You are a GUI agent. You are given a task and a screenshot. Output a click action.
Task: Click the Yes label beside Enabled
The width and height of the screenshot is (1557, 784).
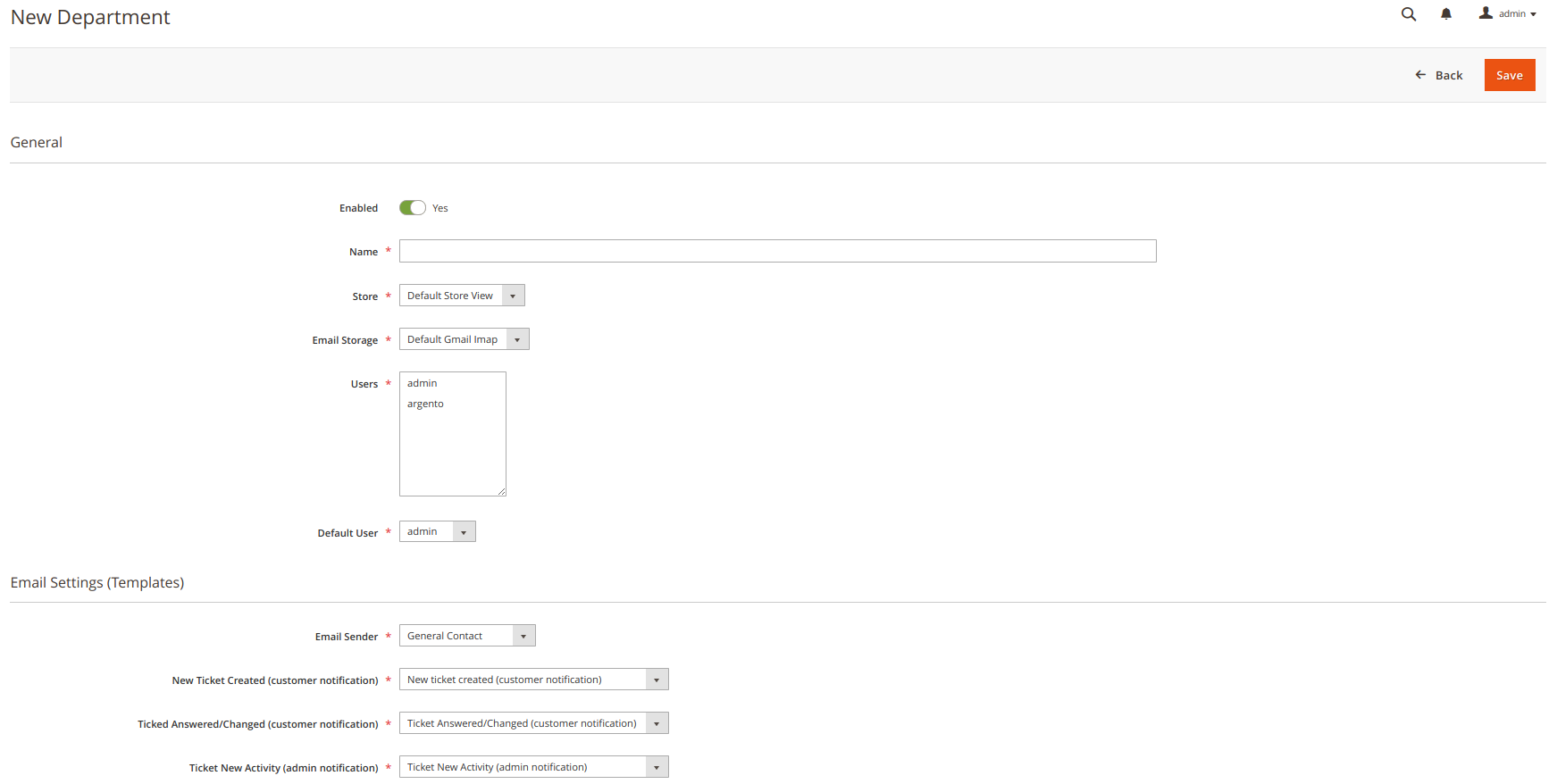[440, 208]
